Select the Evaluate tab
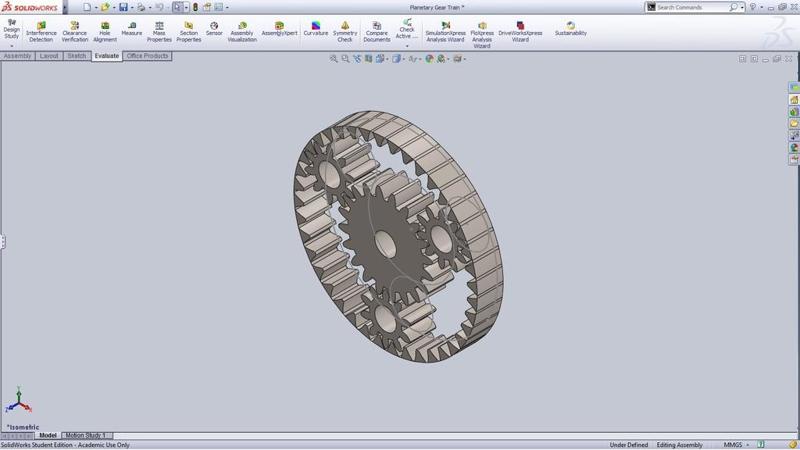Screen dimensions: 800x450 pos(107,56)
